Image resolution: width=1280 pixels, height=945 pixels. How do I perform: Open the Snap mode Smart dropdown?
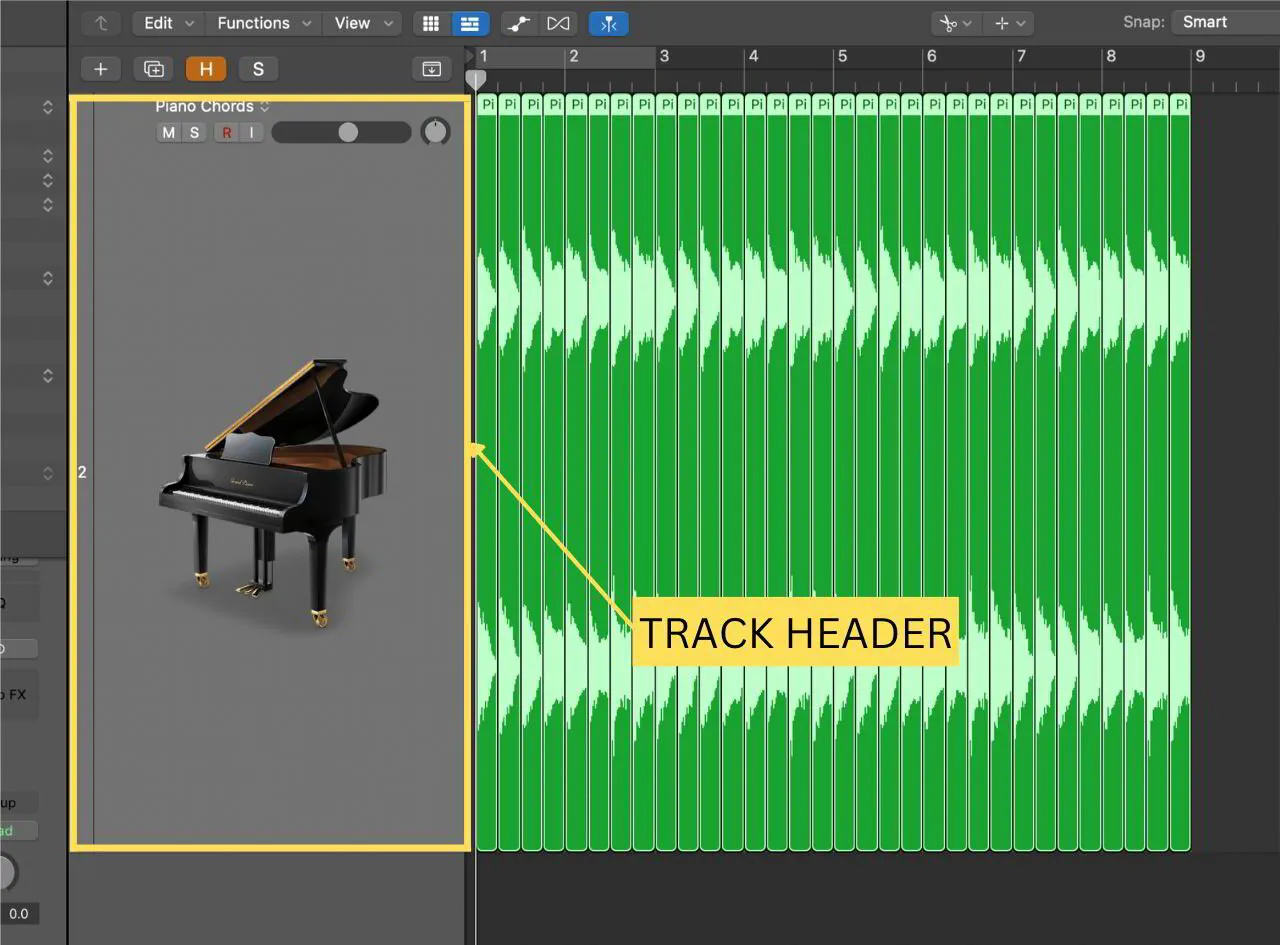pyautogui.click(x=1204, y=21)
